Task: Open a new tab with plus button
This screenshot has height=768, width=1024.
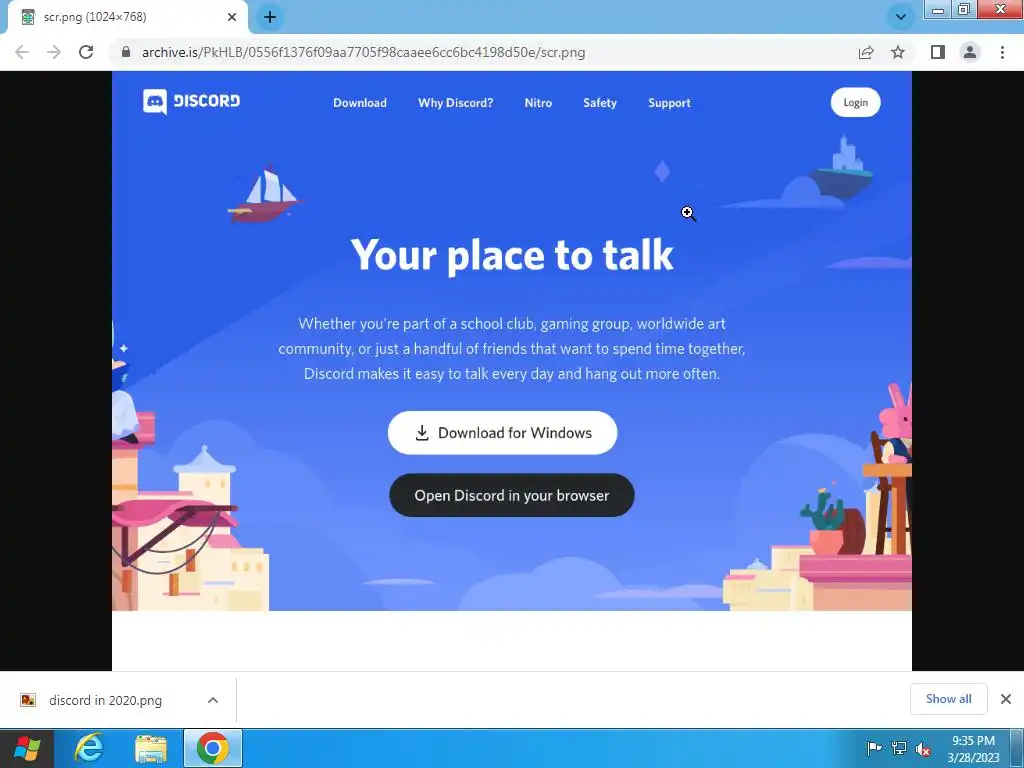Action: (x=270, y=17)
